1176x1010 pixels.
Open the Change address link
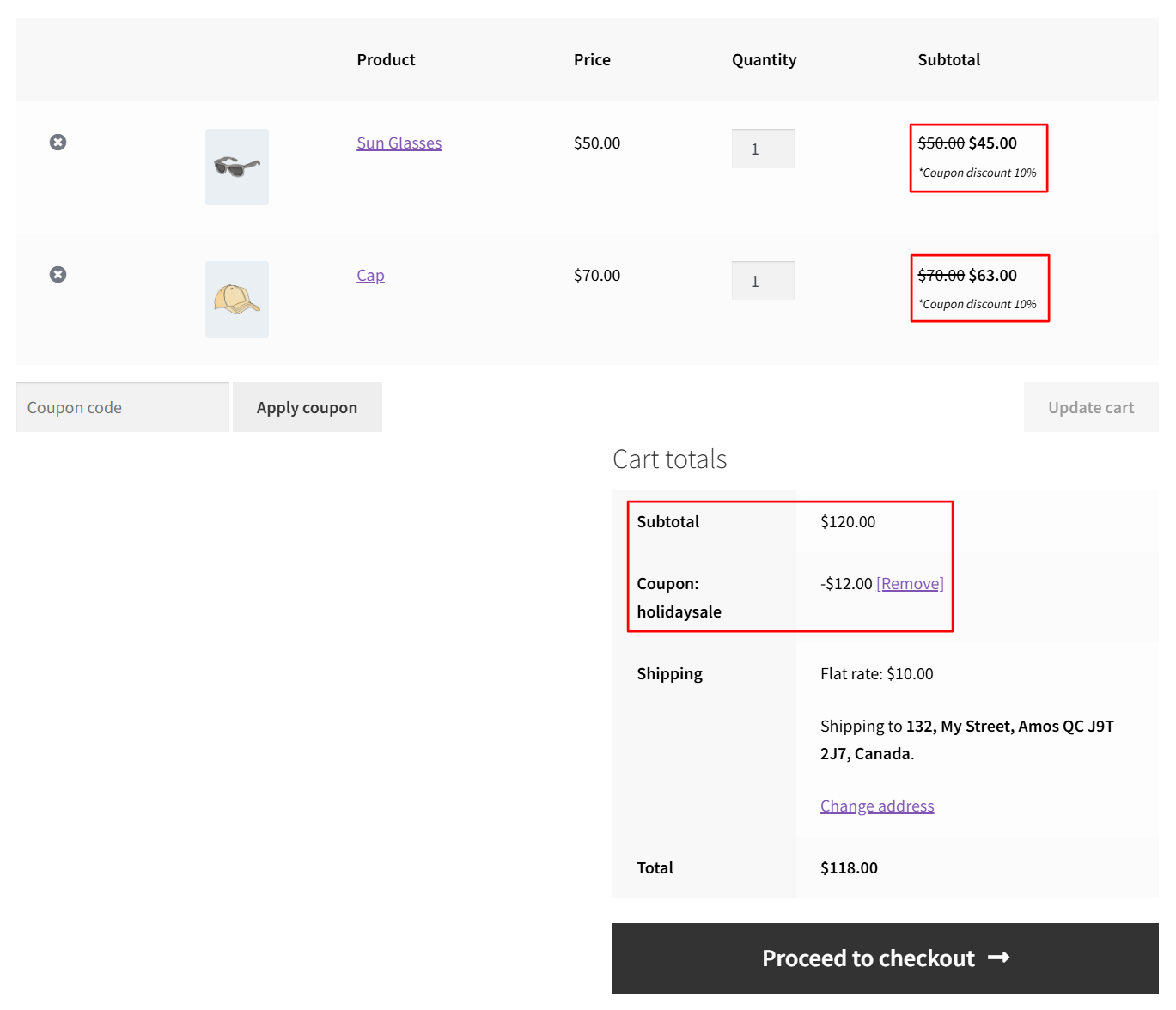point(876,806)
